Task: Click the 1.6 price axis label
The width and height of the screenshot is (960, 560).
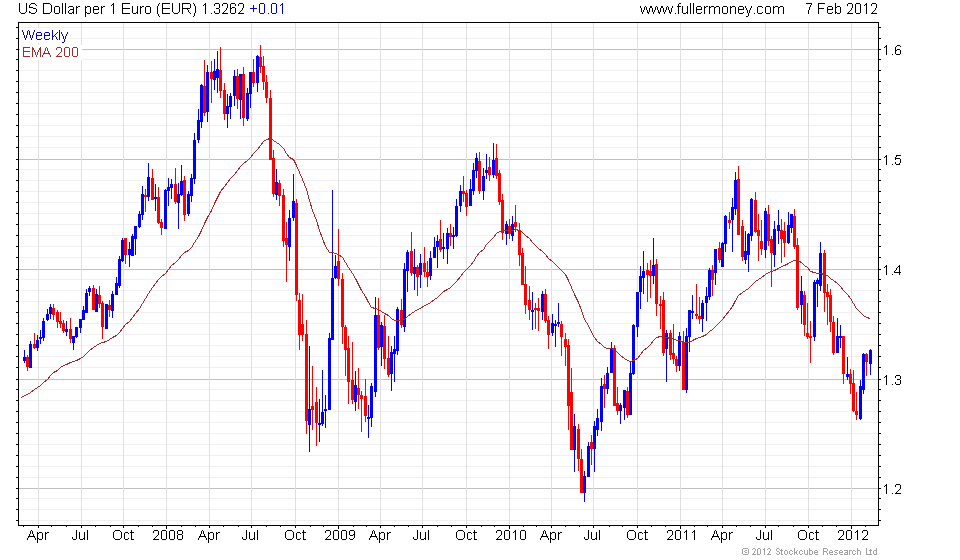Action: click(x=893, y=50)
